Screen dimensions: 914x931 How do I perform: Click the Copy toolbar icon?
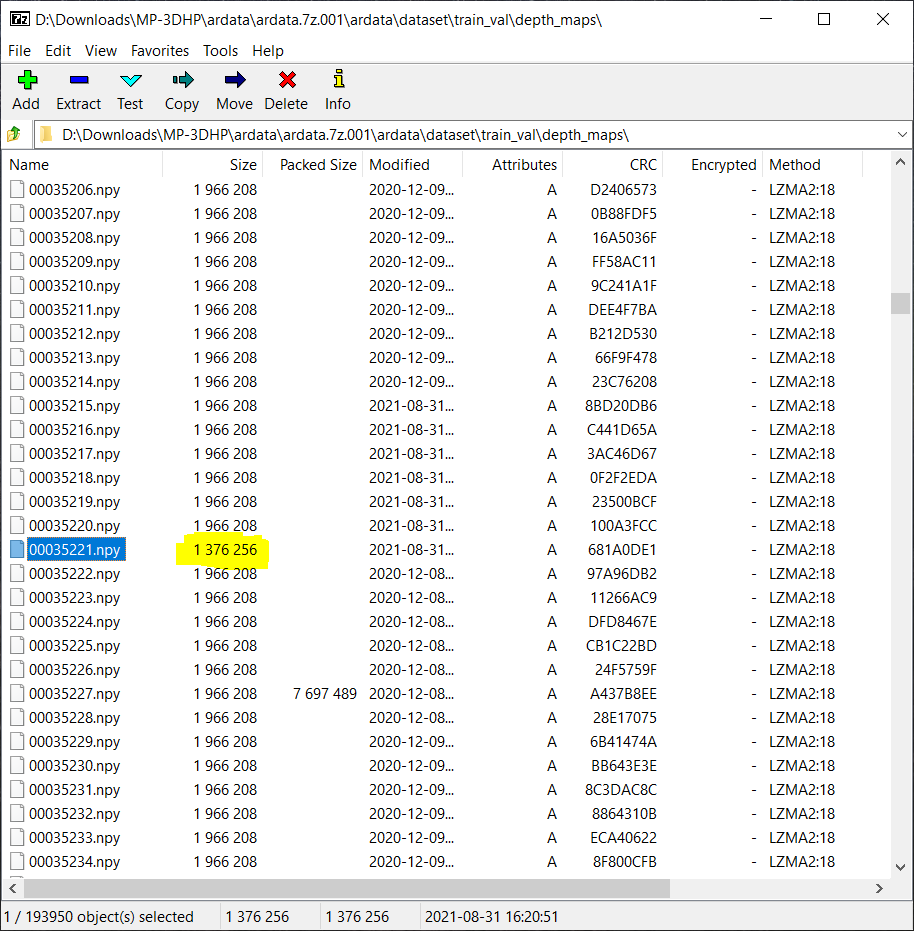tap(181, 90)
